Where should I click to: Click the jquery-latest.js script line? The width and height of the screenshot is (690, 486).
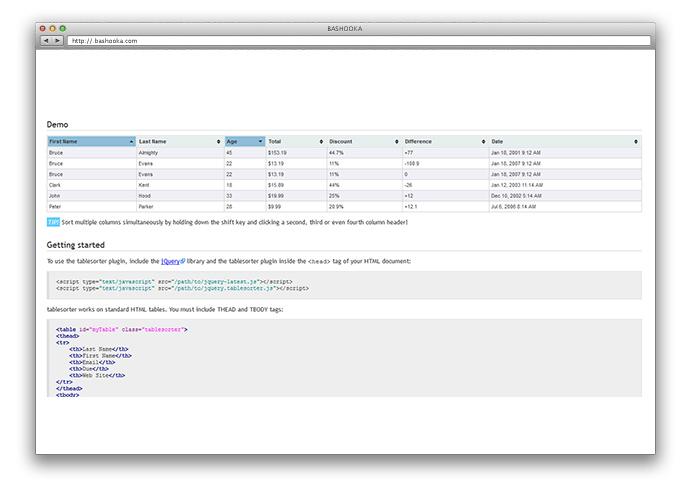click(174, 281)
